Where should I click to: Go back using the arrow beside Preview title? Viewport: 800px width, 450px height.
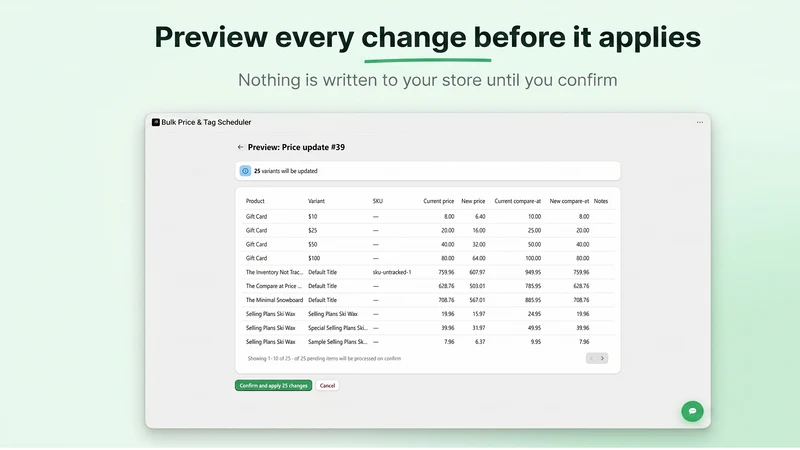coord(240,147)
